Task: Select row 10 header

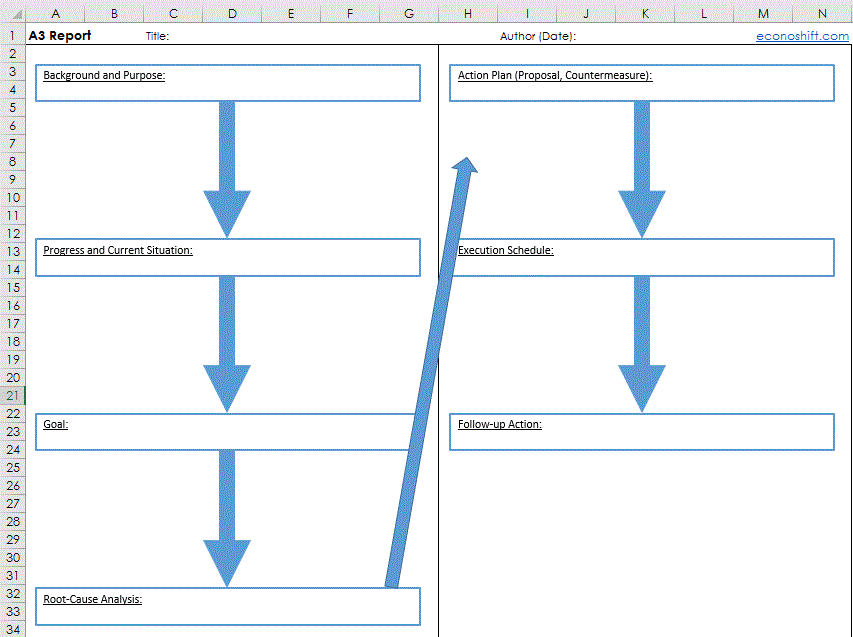Action: [13, 197]
